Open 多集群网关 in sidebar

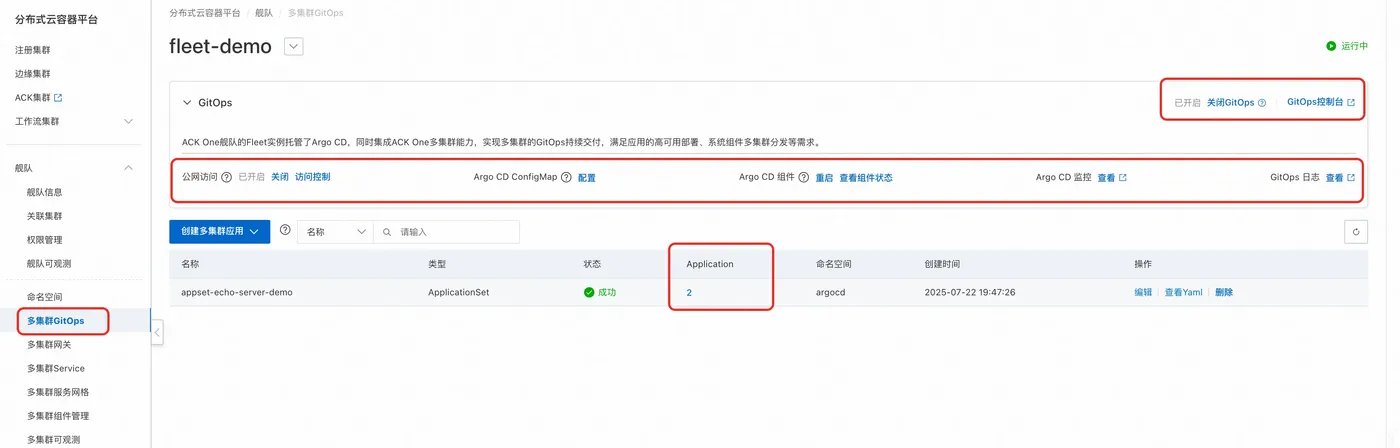pyautogui.click(x=49, y=344)
